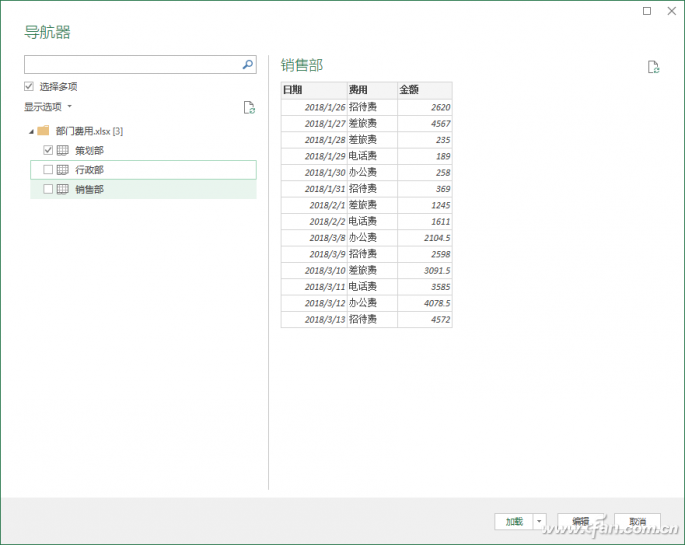Click the 取消 button
The image size is (685, 545).
637,521
